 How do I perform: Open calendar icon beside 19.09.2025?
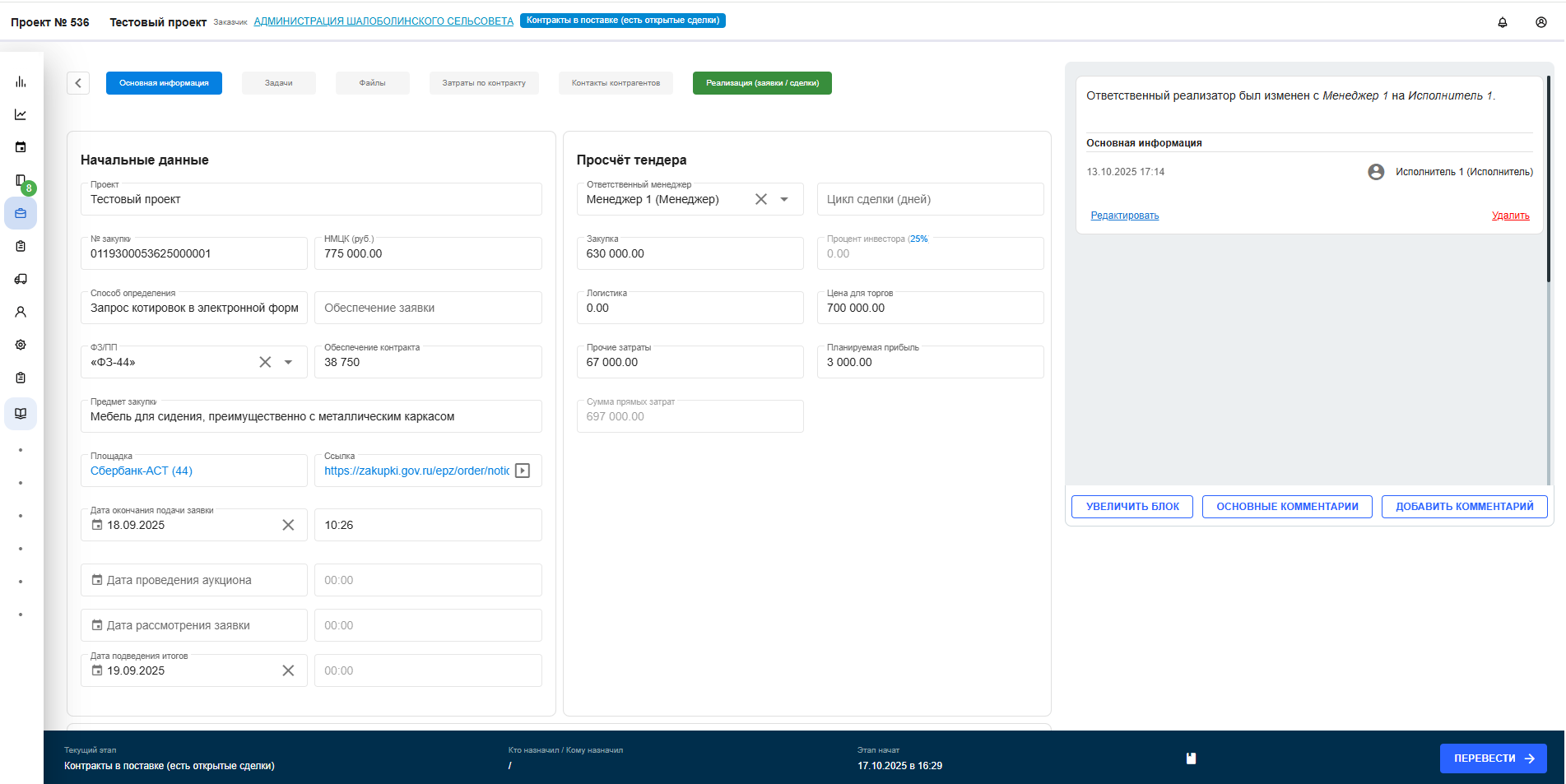(97, 670)
